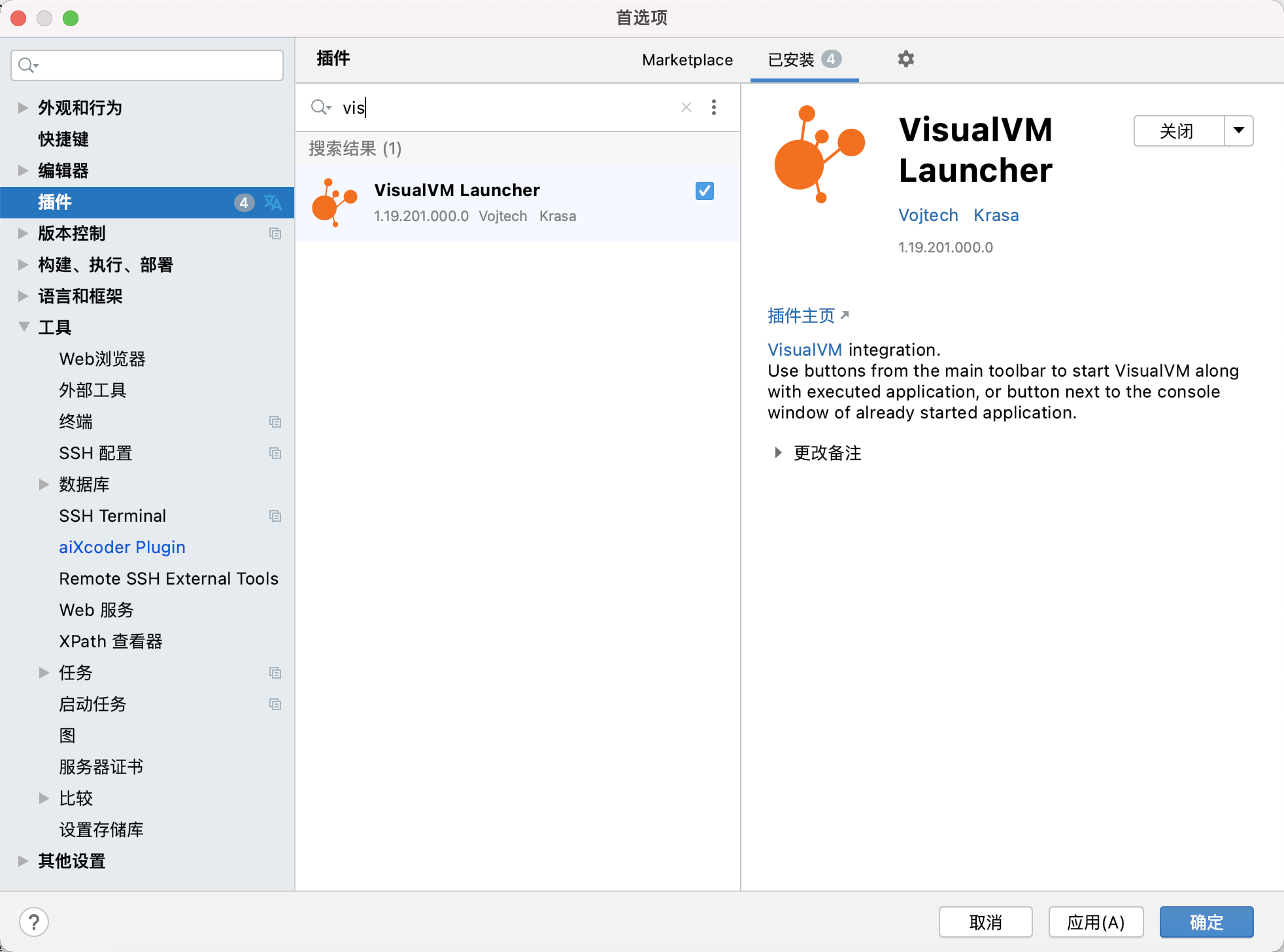Screen dimensions: 1284x952
Task: Open aiXcoder Plugin settings
Action: (122, 547)
